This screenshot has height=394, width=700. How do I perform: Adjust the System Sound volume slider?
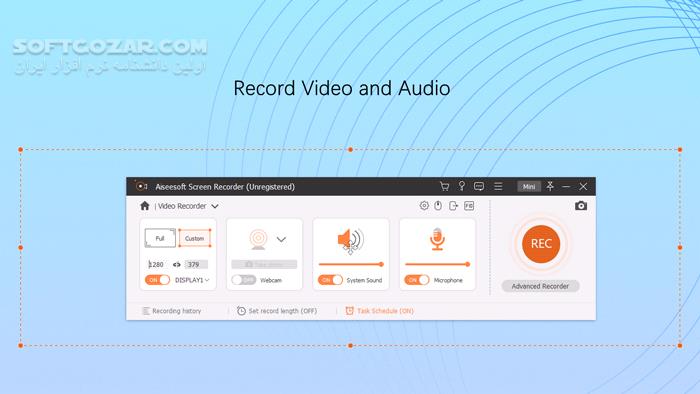351,264
